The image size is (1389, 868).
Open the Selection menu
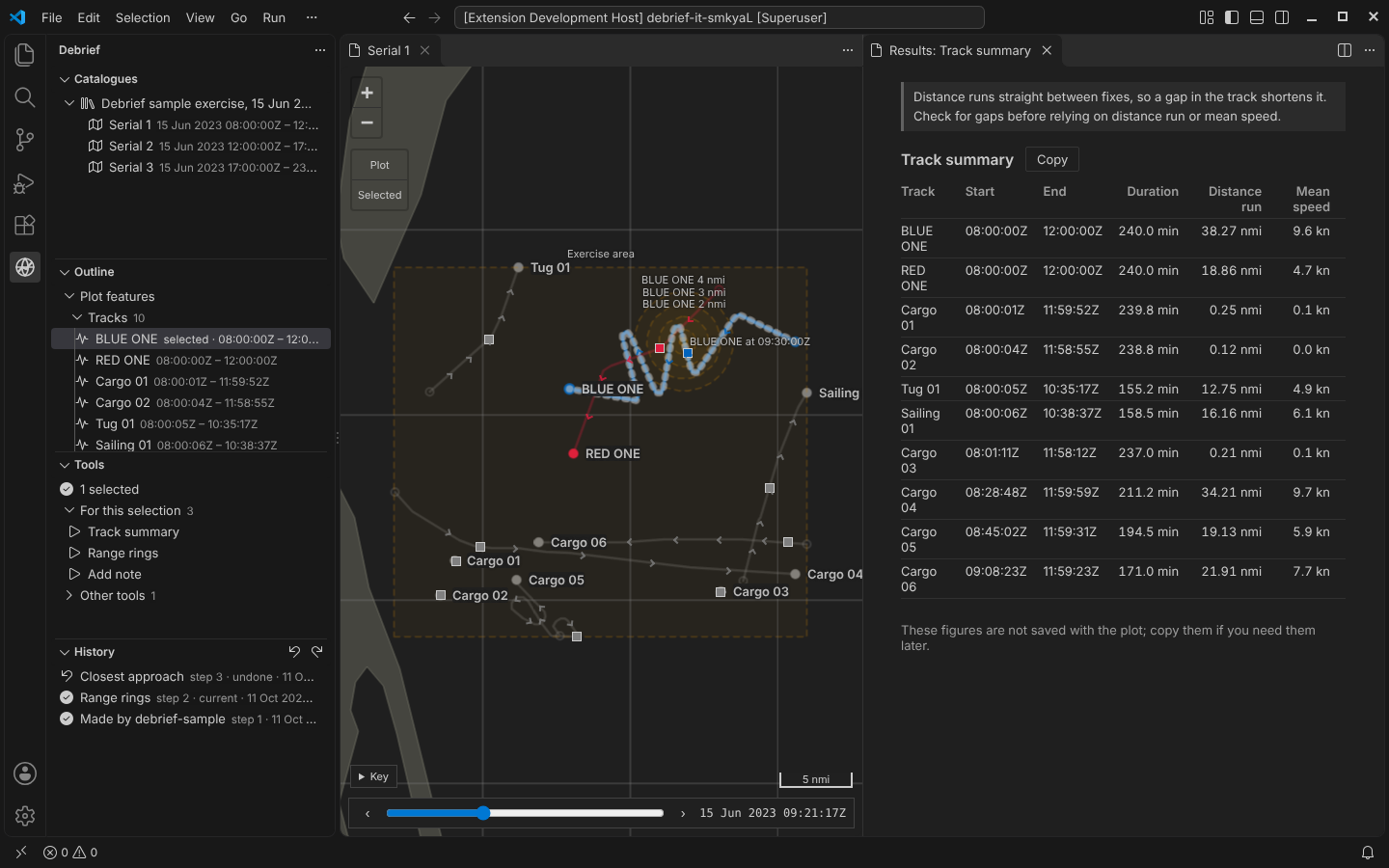(x=143, y=17)
